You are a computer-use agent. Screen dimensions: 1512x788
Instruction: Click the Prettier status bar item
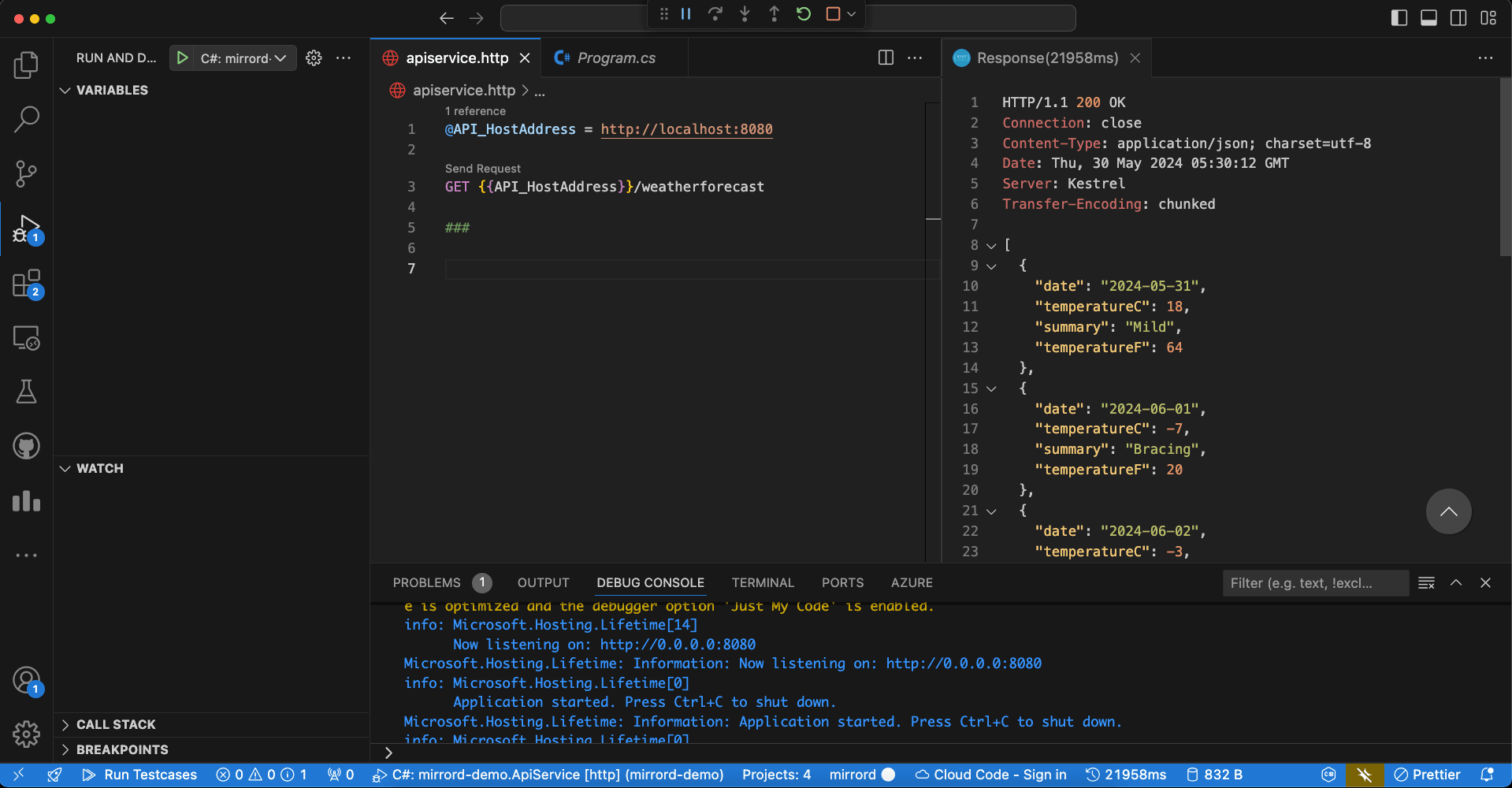[1427, 775]
